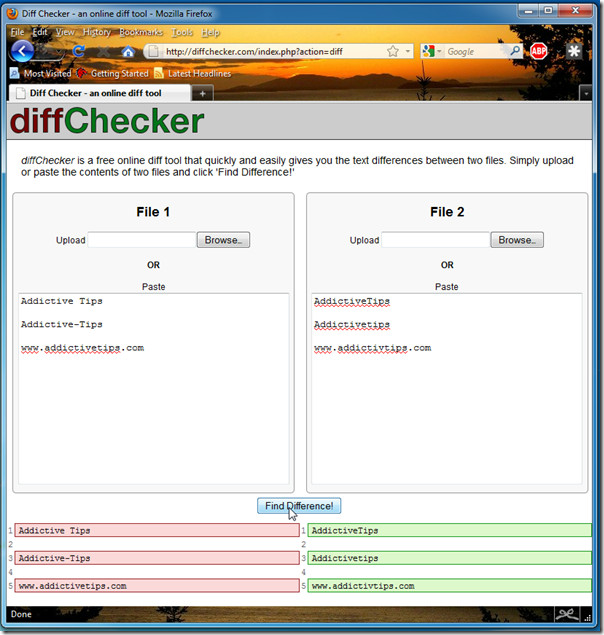
Task: Click the page icon in the address bar
Action: (153, 51)
